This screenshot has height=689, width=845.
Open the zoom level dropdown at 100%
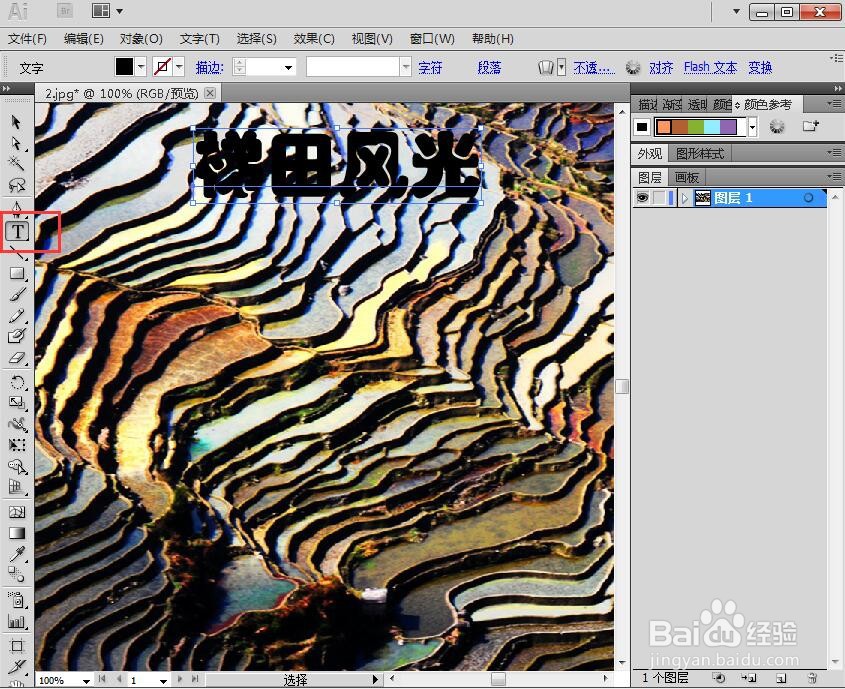pyautogui.click(x=86, y=681)
